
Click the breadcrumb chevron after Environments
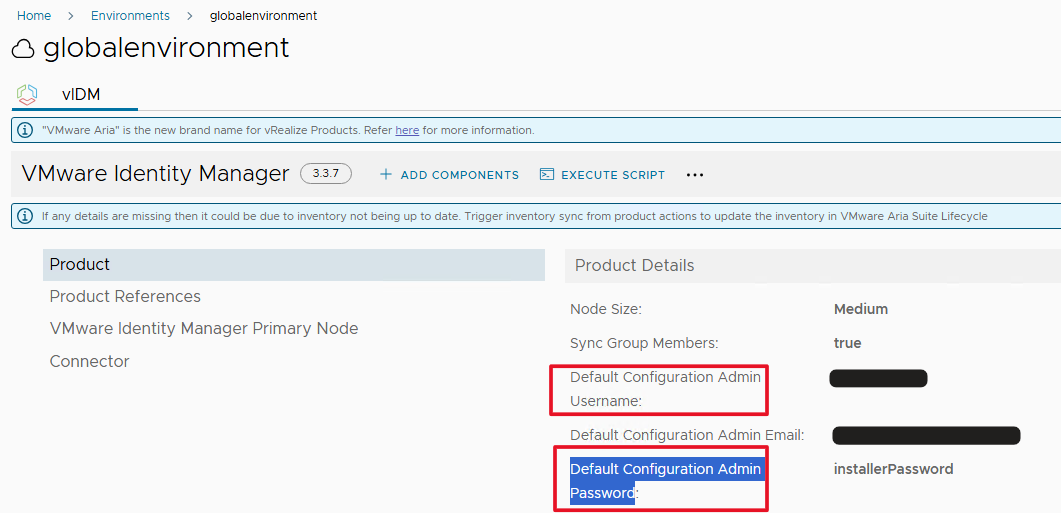(x=190, y=16)
